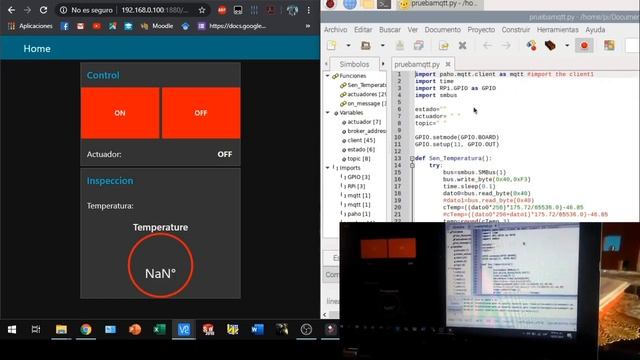Open the Facebook bookmark
The width and height of the screenshot is (640, 360).
[64, 26]
